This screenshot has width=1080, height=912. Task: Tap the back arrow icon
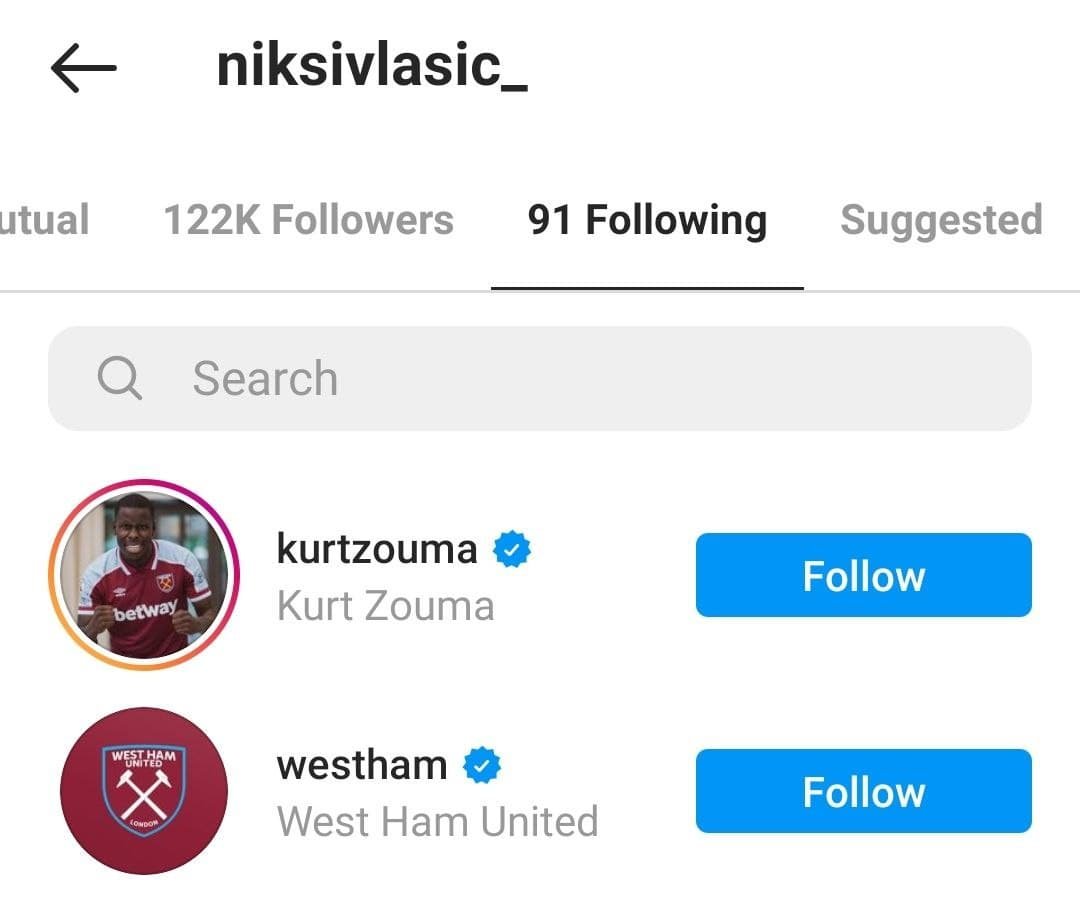[83, 68]
